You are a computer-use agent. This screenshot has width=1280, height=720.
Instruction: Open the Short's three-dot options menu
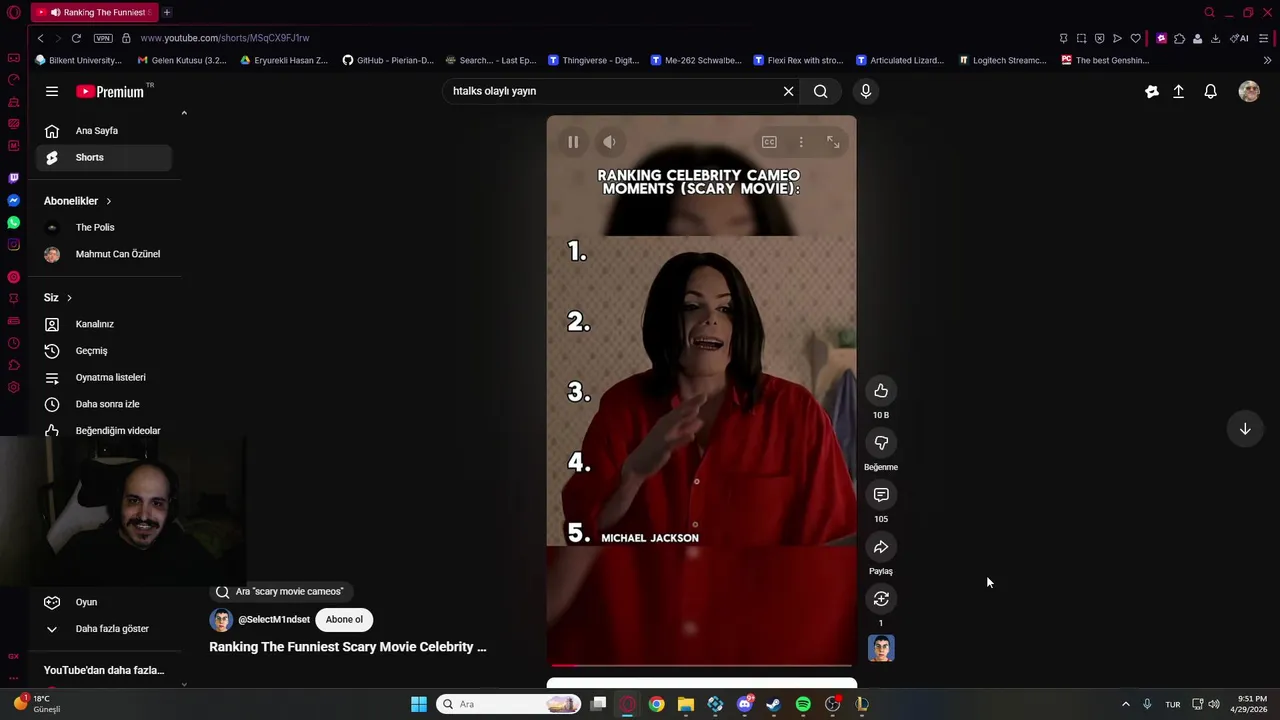[801, 142]
